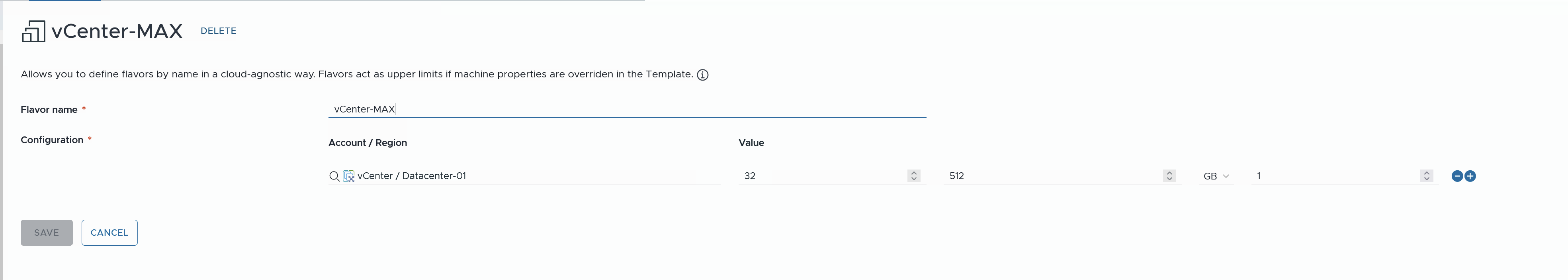Screen dimensions: 1568x280
Task: Click the flavor mapping icon beside vCenter-MAX title
Action: coord(33,31)
